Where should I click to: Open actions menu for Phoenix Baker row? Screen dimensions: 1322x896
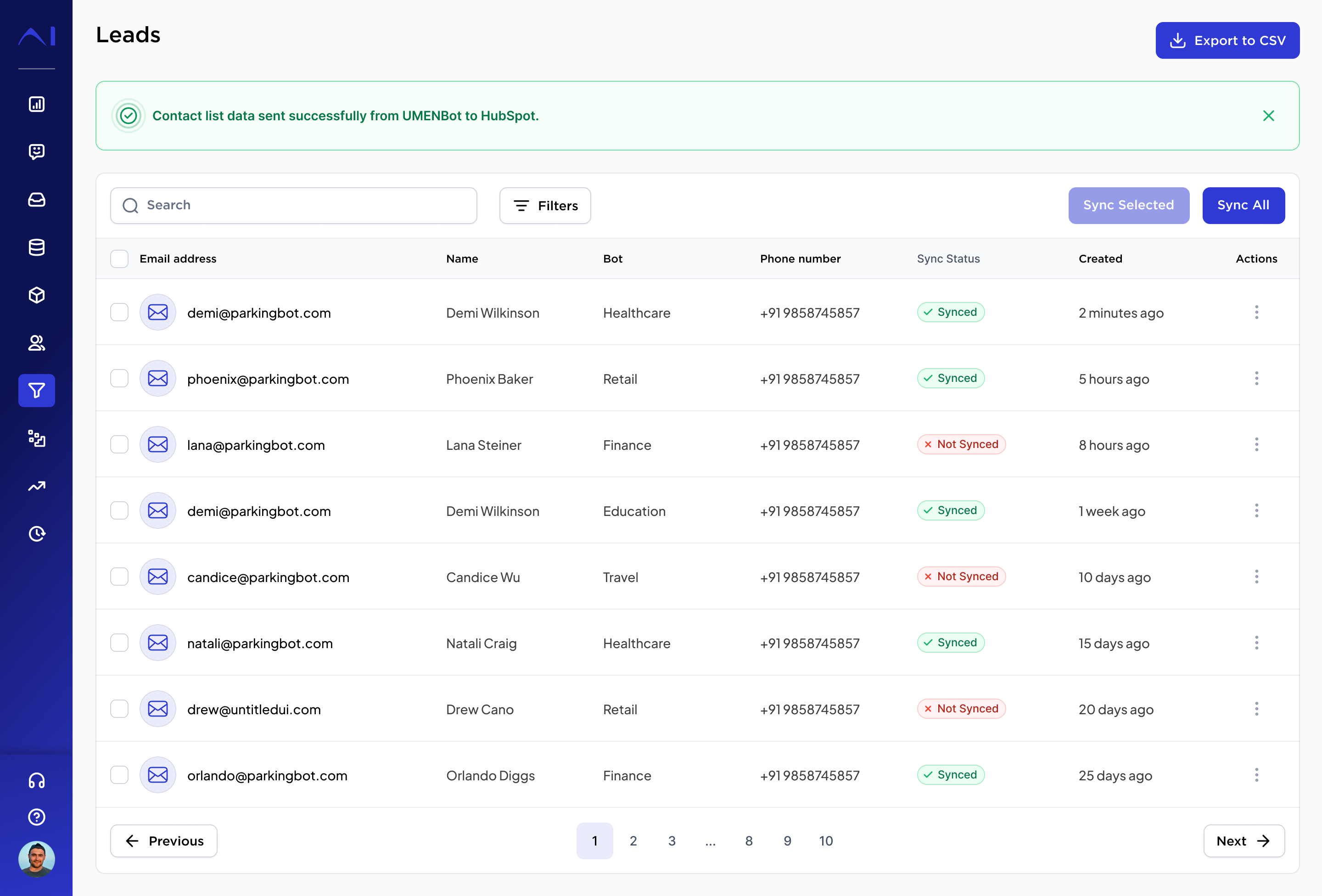[1256, 378]
